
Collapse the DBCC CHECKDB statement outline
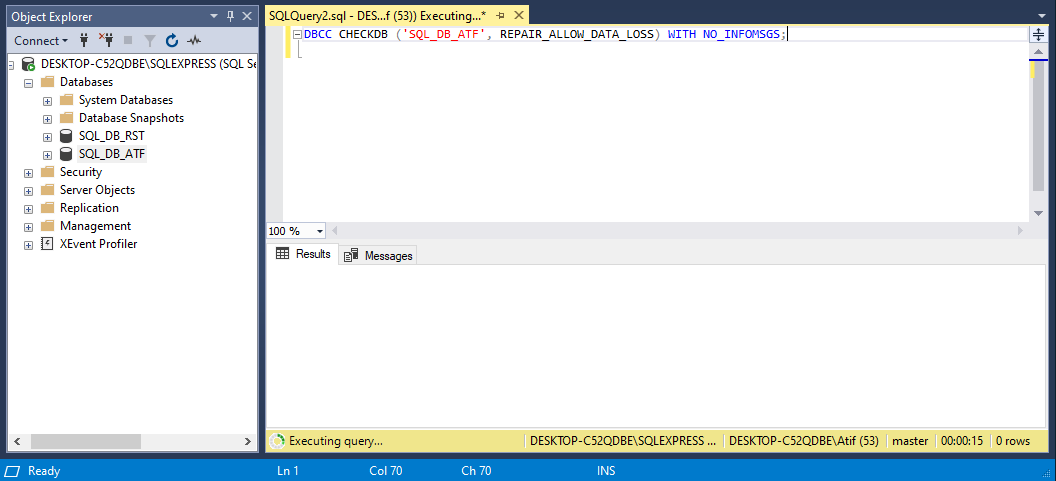point(298,34)
